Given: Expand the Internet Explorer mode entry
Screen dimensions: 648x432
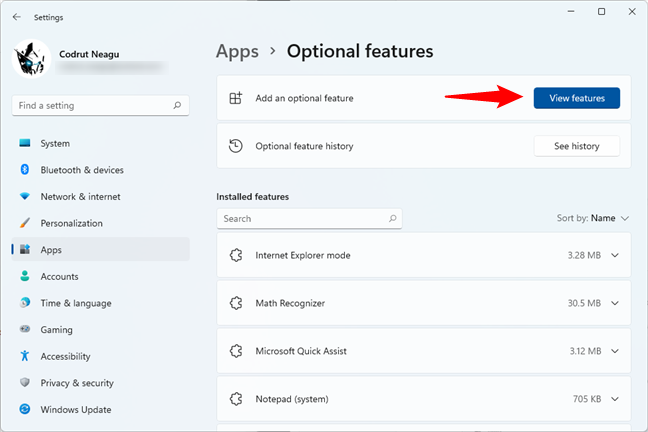Looking at the screenshot, I should pyautogui.click(x=615, y=255).
